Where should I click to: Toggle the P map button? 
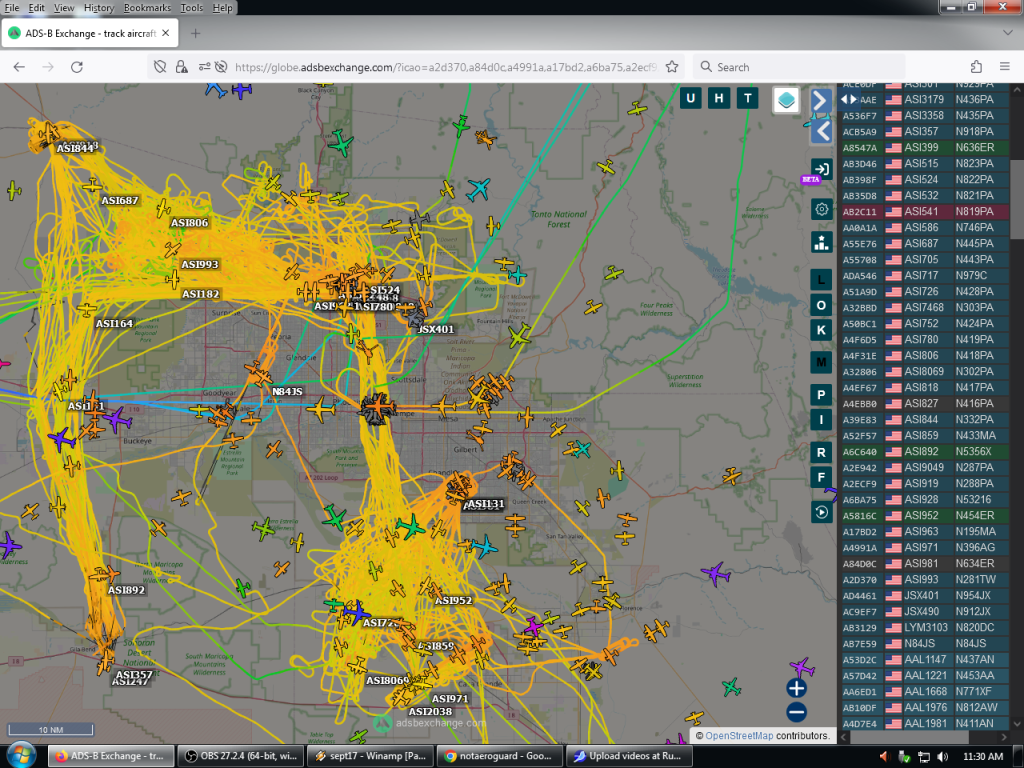coord(821,395)
